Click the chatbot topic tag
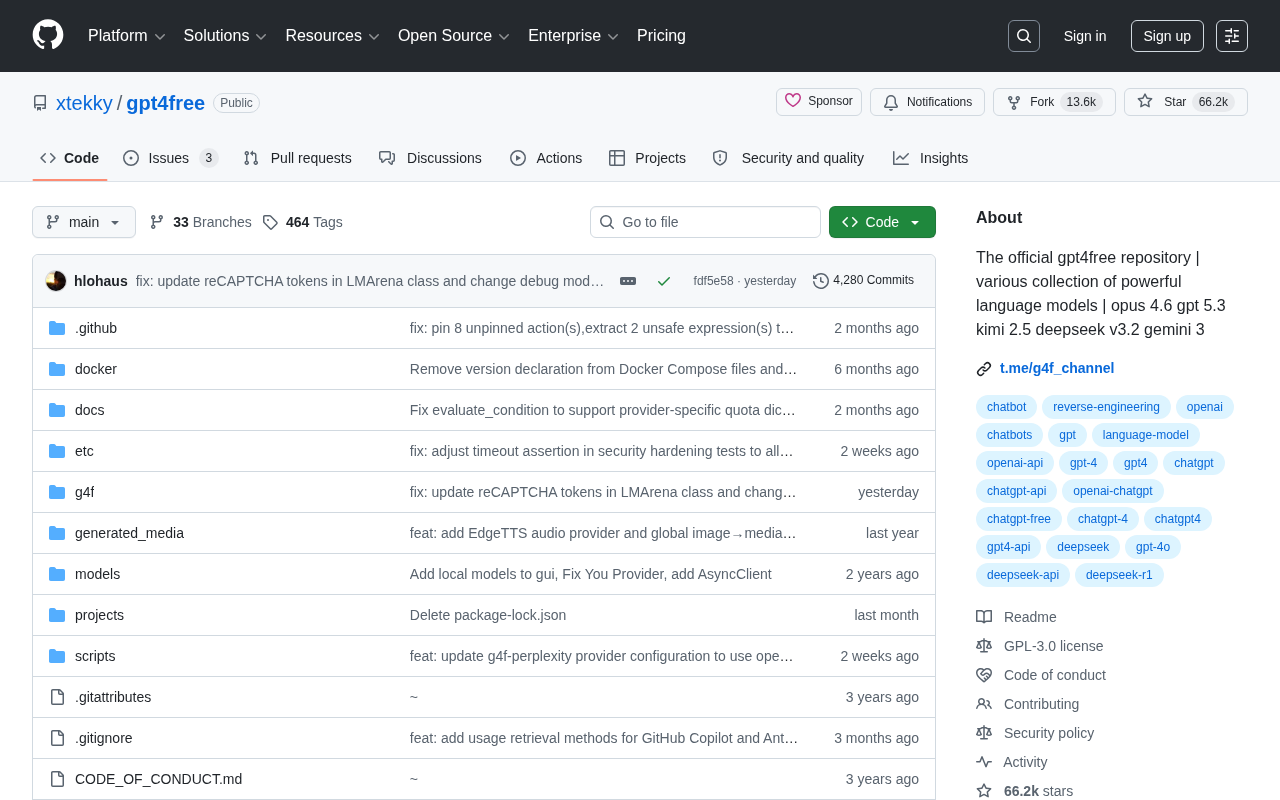Screen dimensions: 1280x800 [x=1006, y=407]
